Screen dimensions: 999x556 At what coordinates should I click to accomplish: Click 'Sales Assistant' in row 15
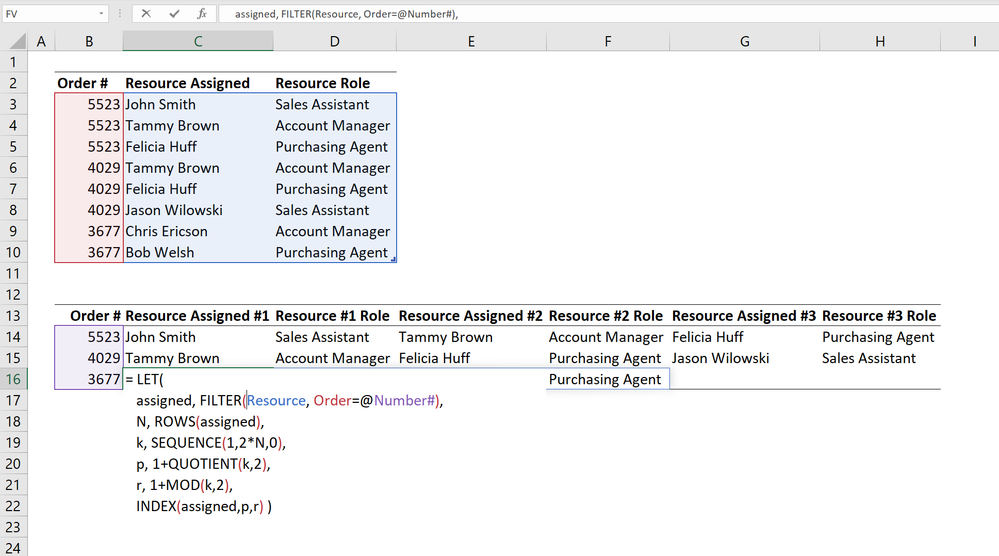pos(868,358)
